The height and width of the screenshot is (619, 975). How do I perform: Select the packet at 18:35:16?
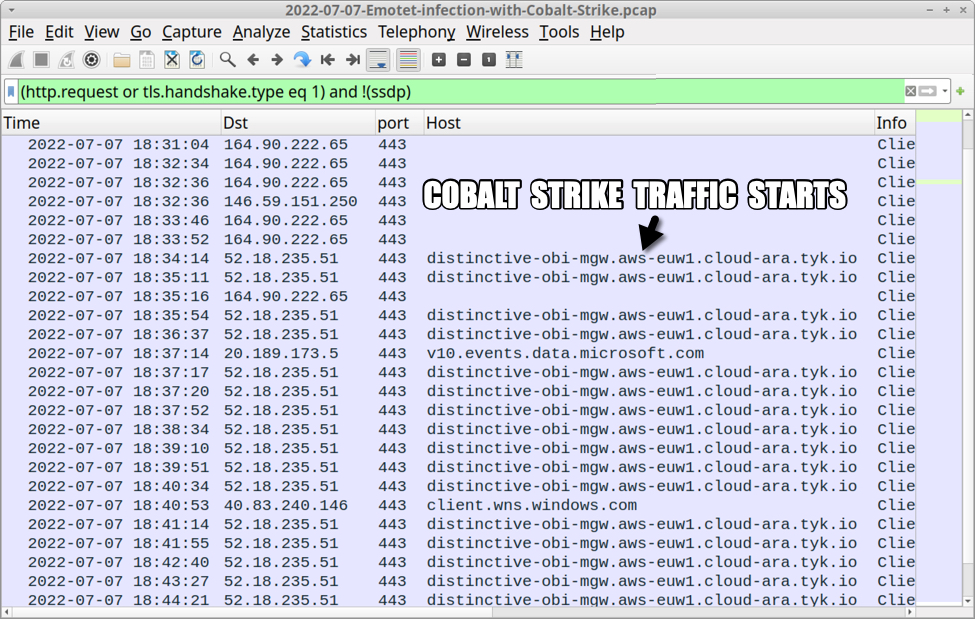458,297
